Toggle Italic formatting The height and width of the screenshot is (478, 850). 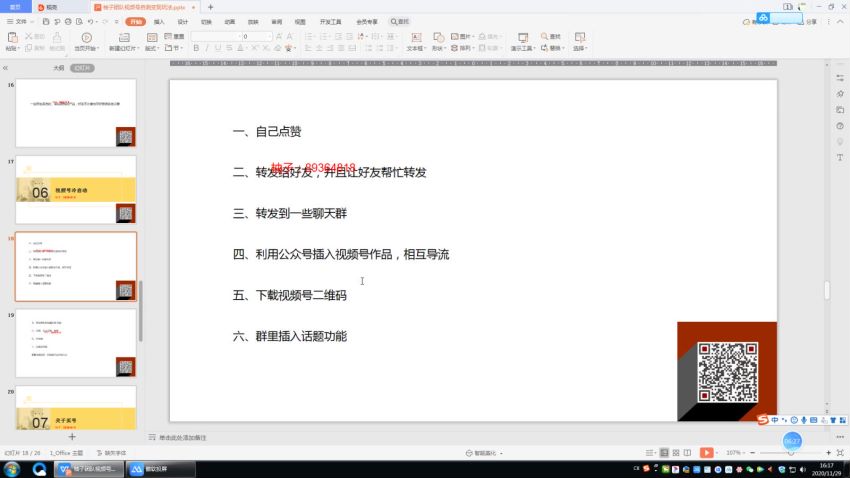click(207, 48)
